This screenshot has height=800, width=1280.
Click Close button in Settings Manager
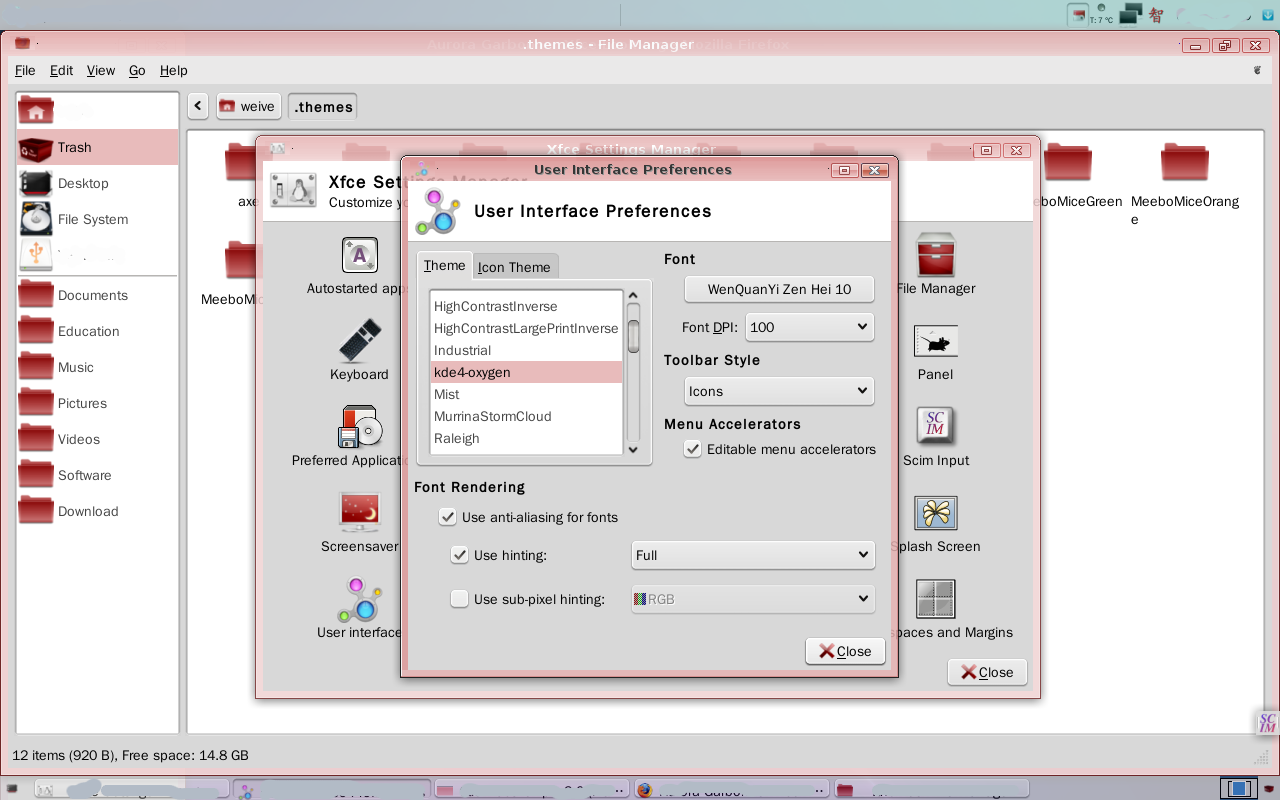pos(987,672)
